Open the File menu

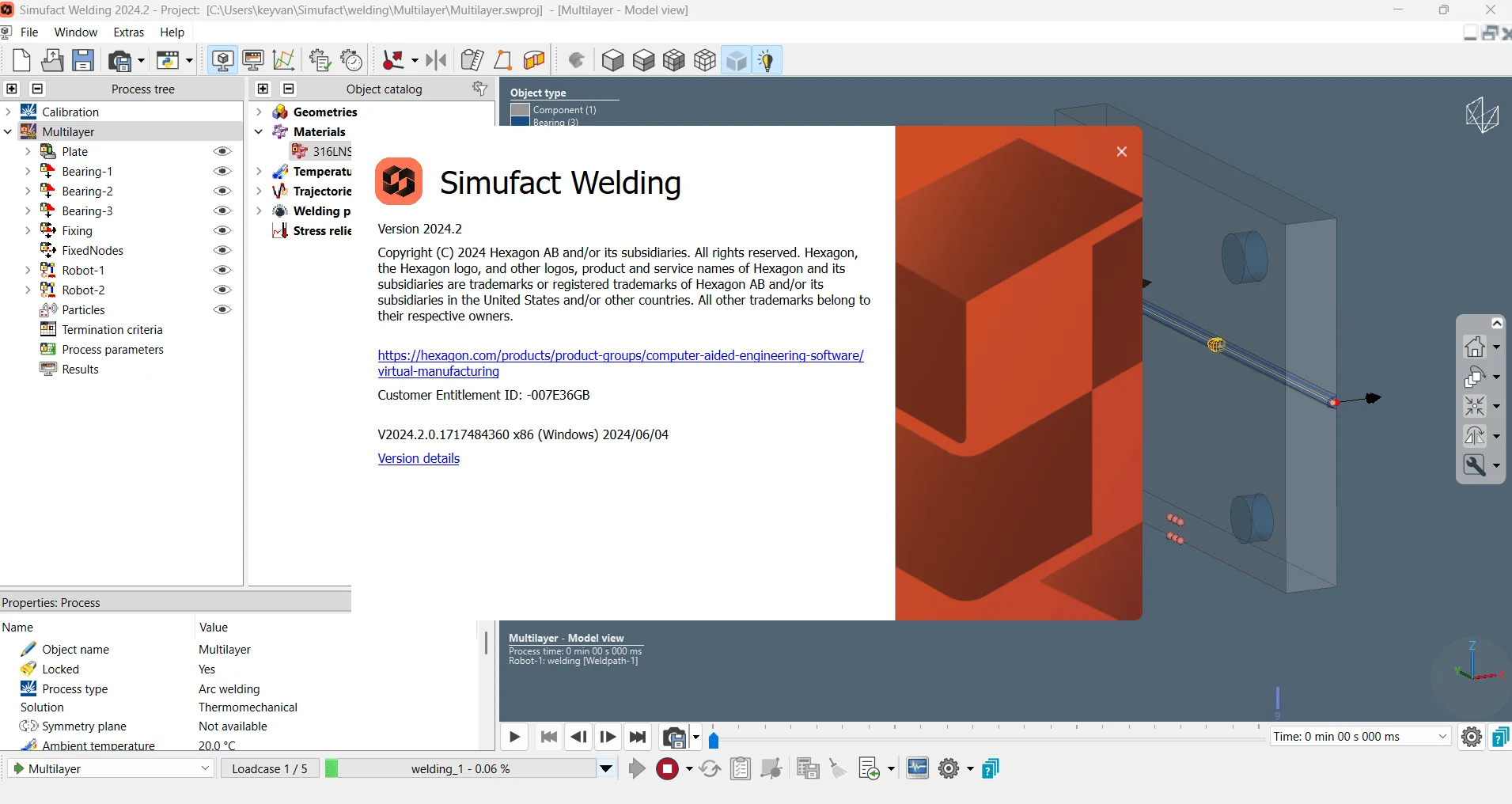pyautogui.click(x=29, y=32)
